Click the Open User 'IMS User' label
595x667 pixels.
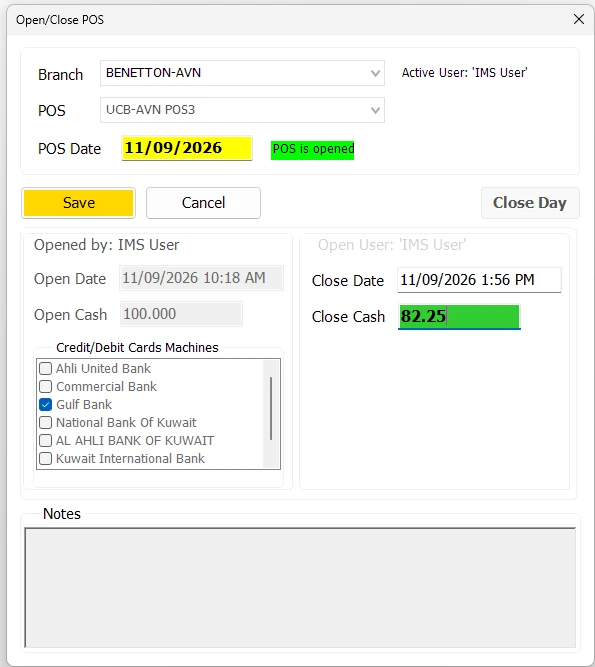pos(392,245)
